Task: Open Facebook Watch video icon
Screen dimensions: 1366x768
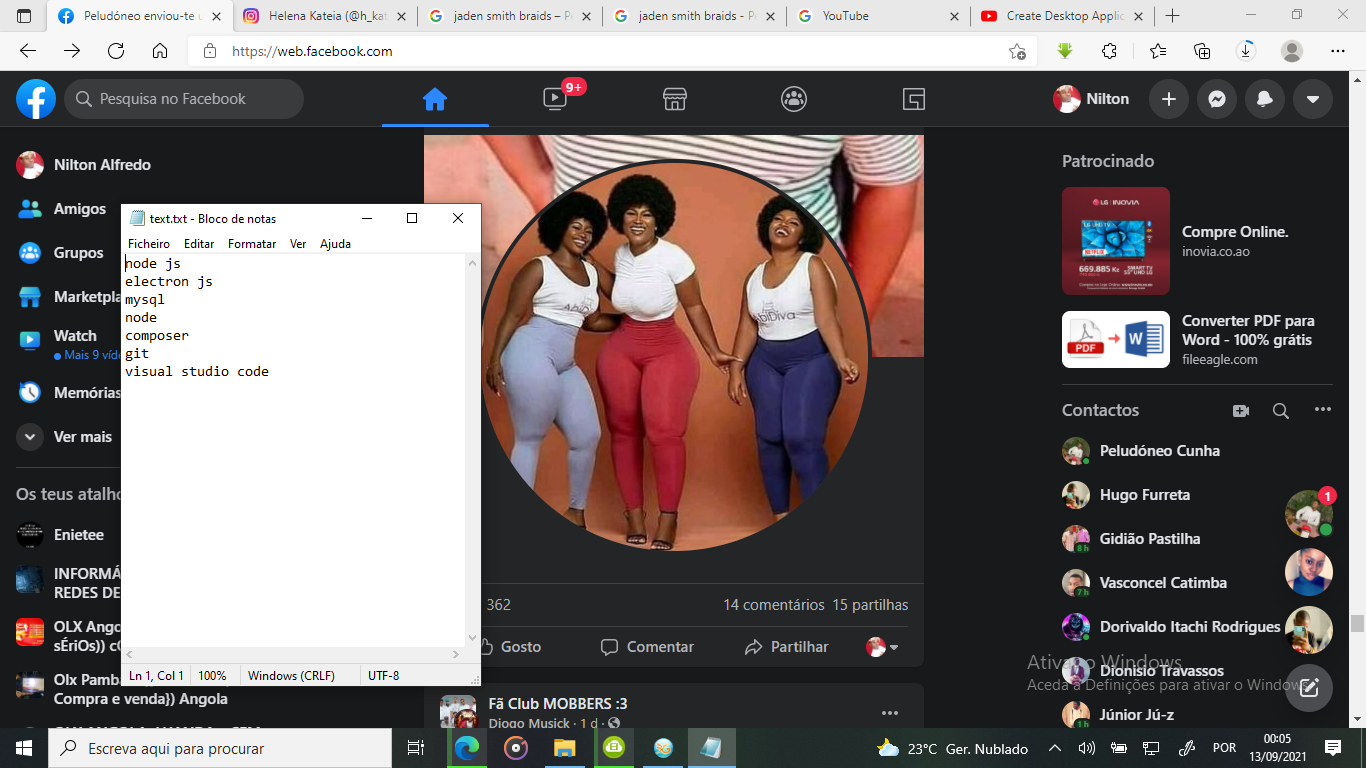Action: [555, 99]
